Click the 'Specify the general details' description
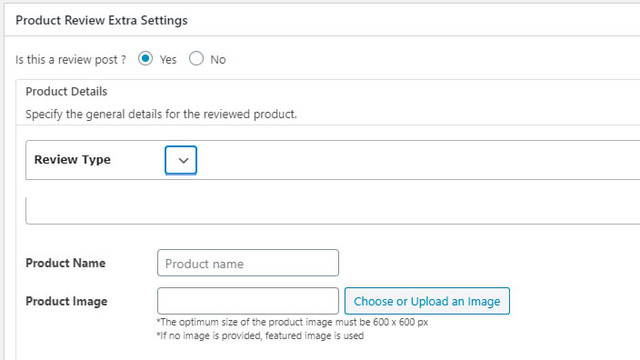 (161, 114)
